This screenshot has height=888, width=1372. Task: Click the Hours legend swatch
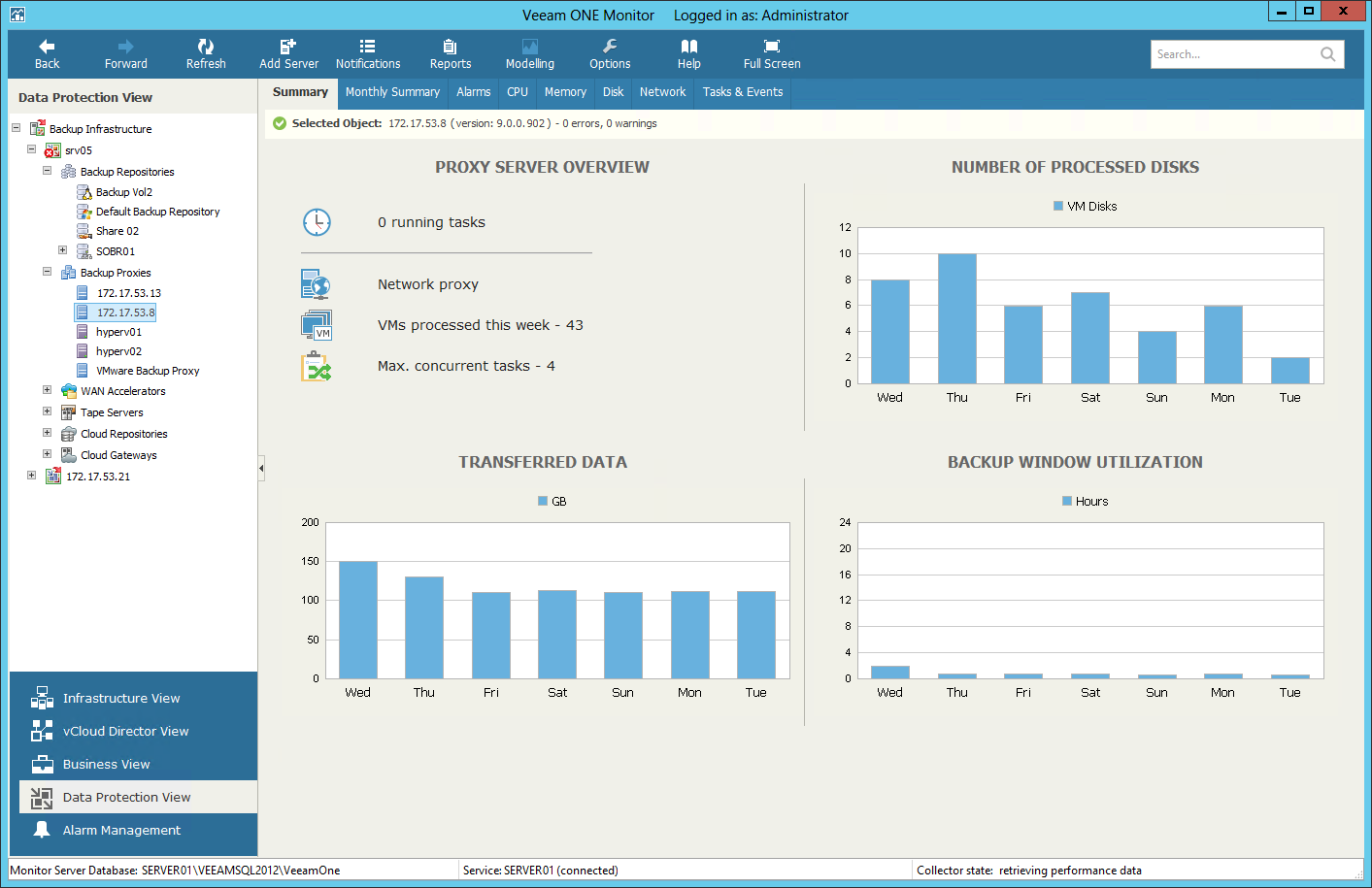[1067, 501]
